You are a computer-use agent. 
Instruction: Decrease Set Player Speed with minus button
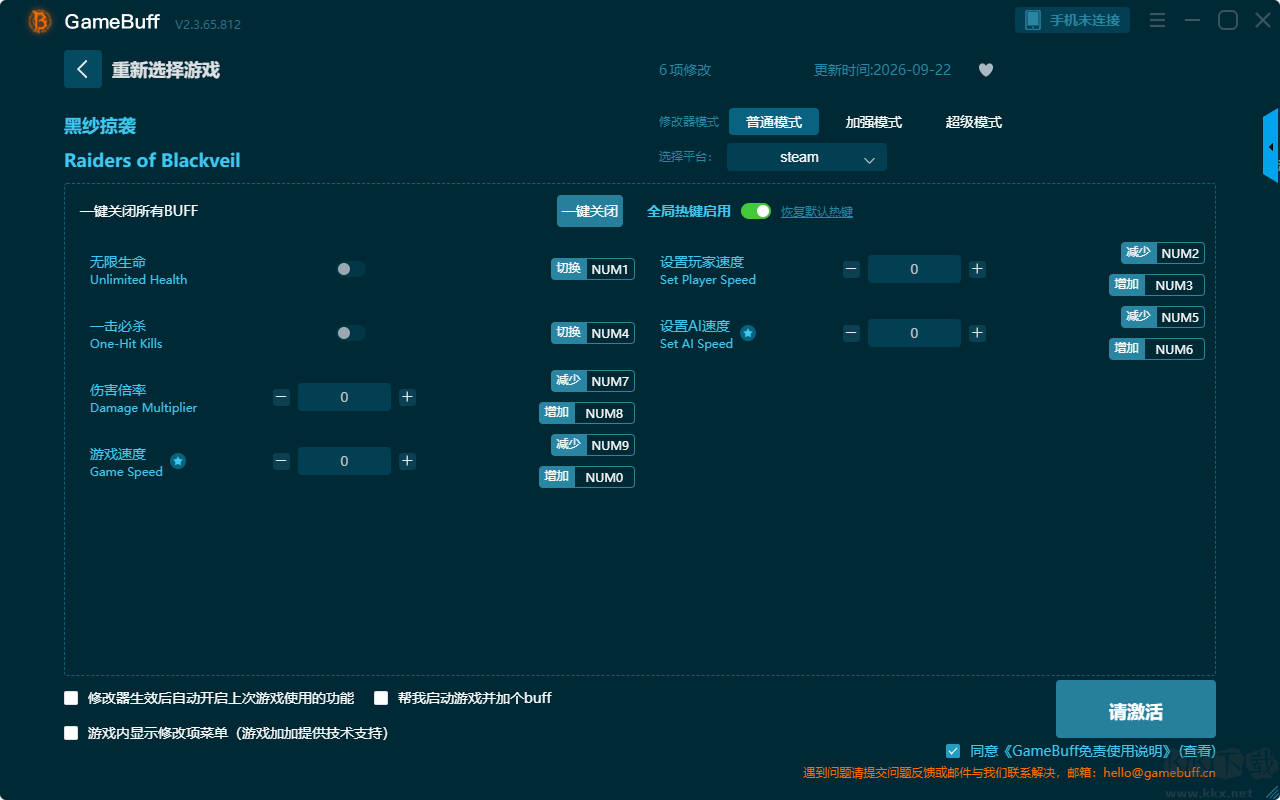click(x=851, y=269)
